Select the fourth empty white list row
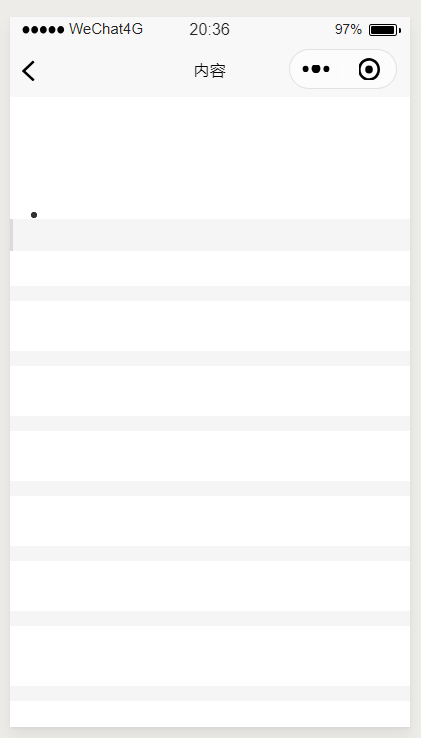421x738 pixels. click(210, 456)
